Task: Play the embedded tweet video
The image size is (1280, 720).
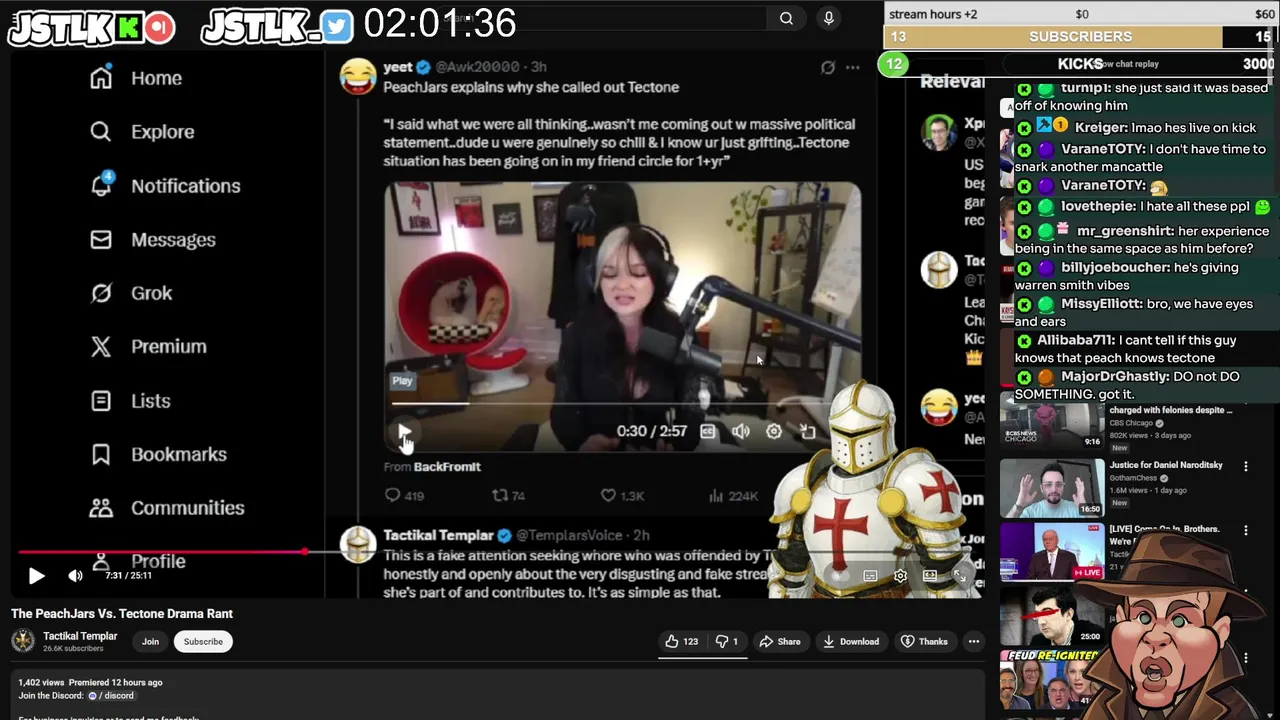Action: (404, 432)
